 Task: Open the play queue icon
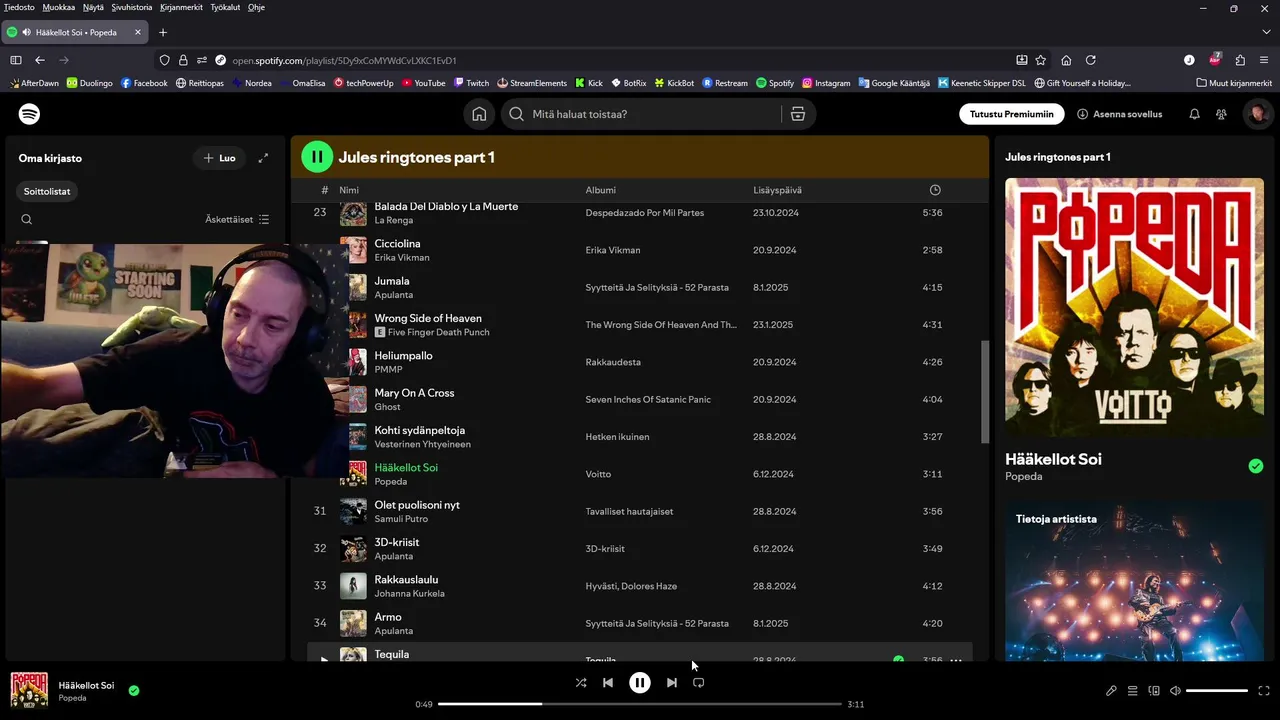(x=1133, y=691)
